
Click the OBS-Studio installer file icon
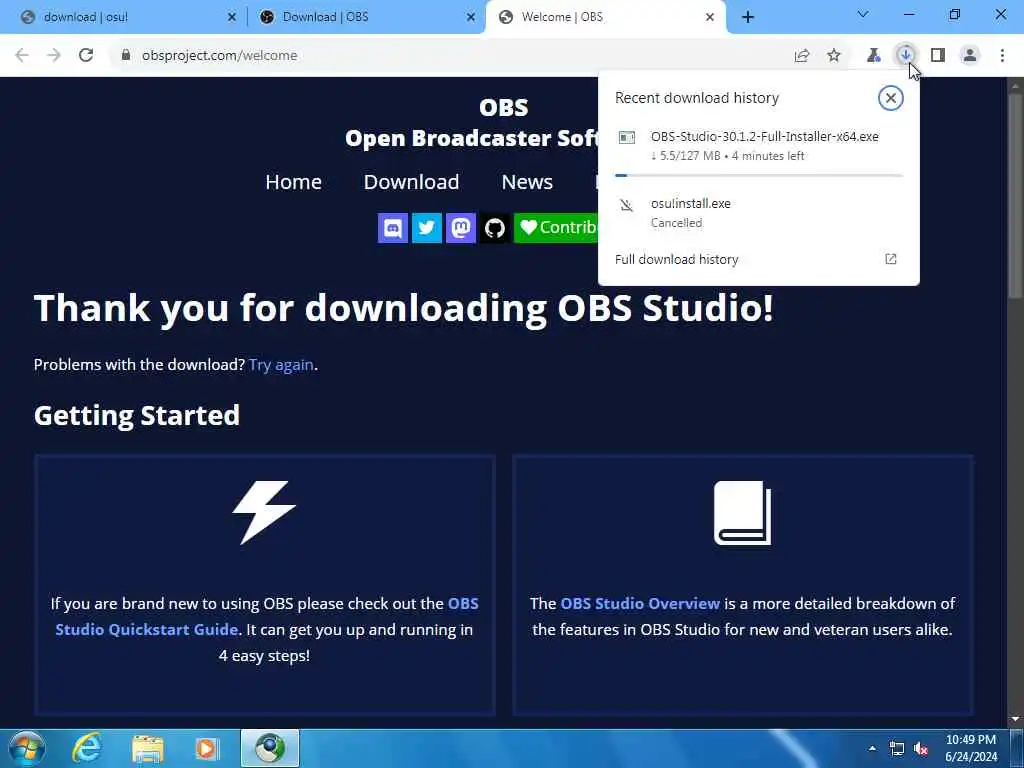click(627, 137)
